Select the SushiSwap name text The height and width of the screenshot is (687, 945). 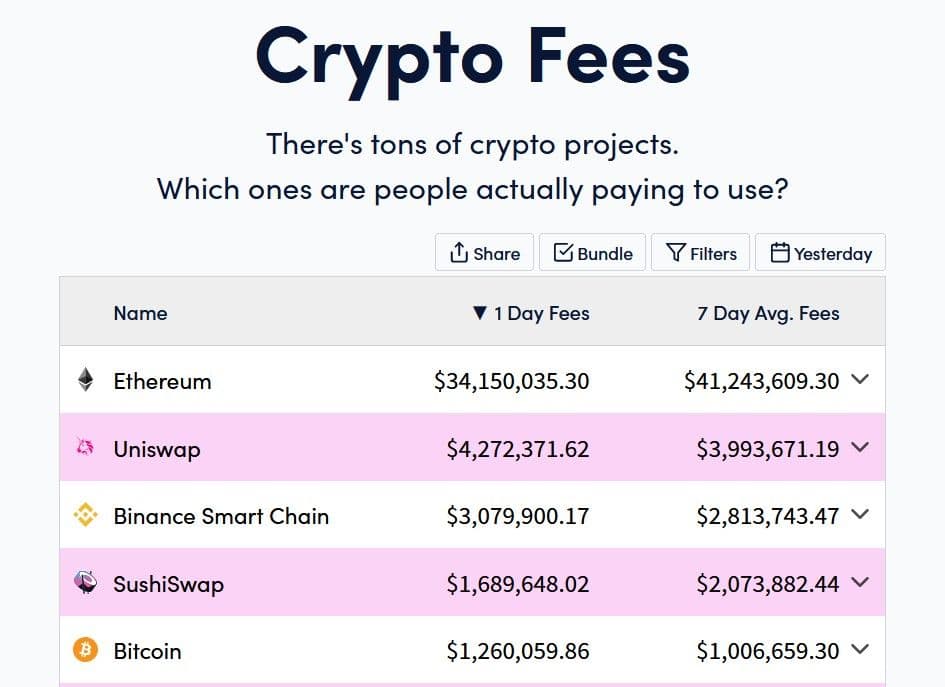tap(168, 584)
